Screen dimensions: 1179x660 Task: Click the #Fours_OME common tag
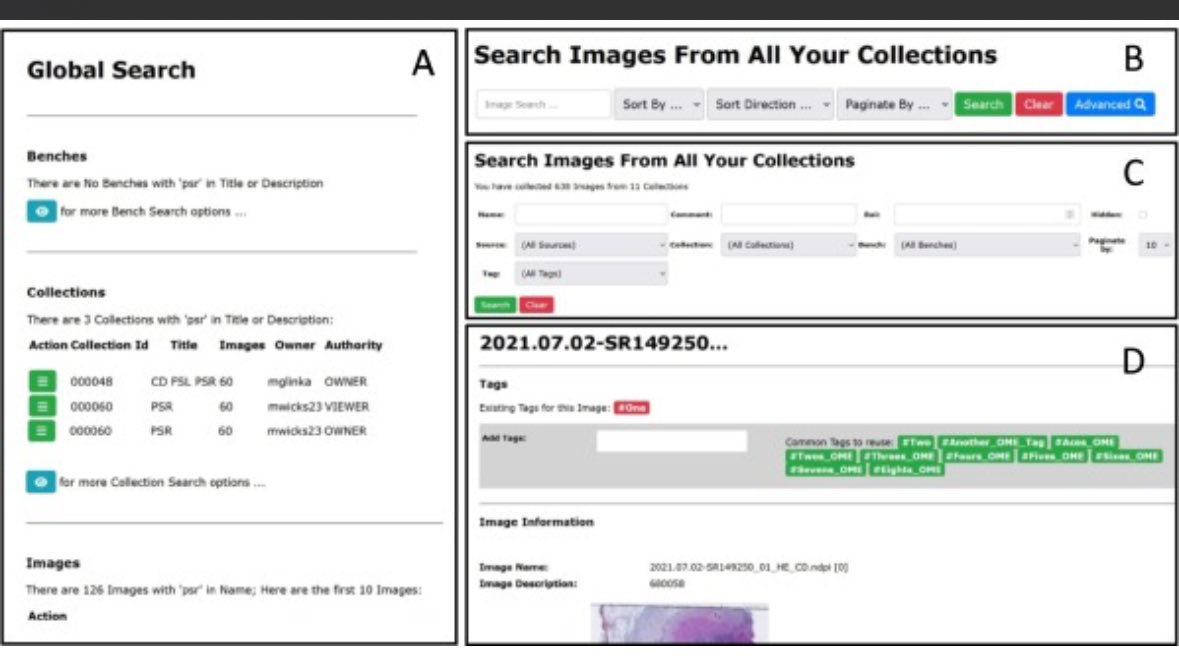pyautogui.click(x=978, y=456)
